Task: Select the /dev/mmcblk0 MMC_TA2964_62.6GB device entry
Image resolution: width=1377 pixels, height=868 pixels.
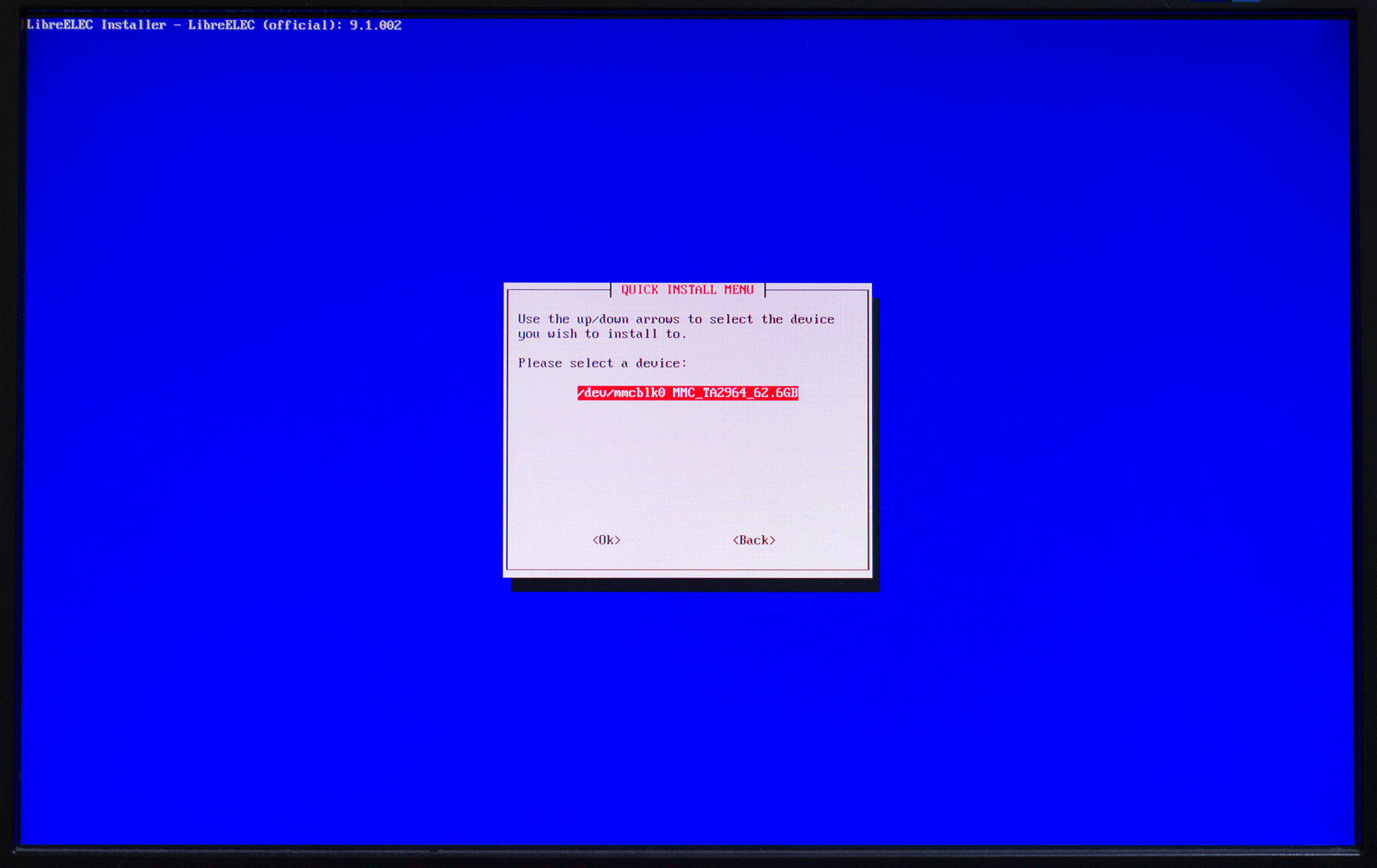Action: tap(687, 393)
